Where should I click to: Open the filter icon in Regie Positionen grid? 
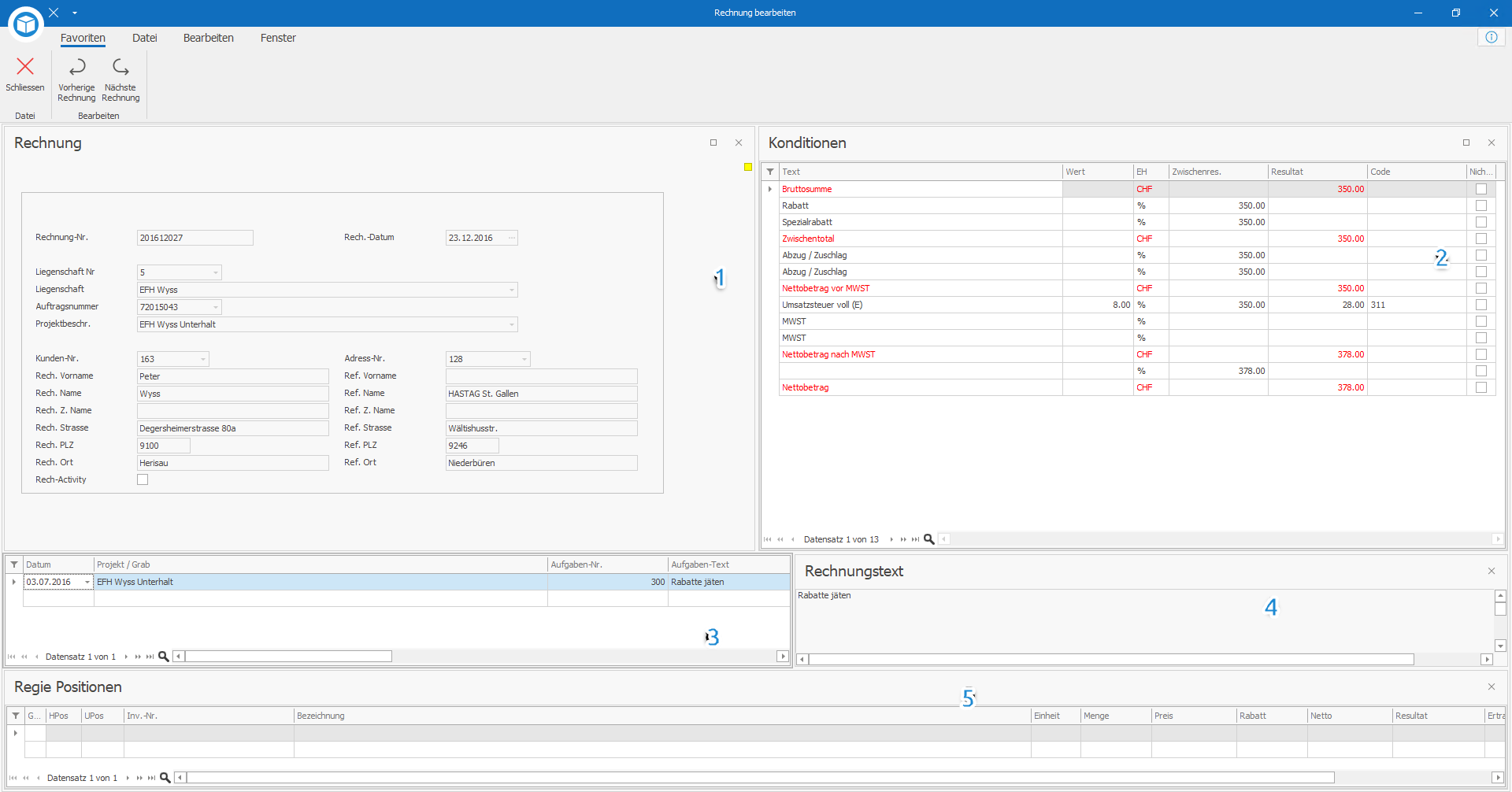tap(16, 716)
